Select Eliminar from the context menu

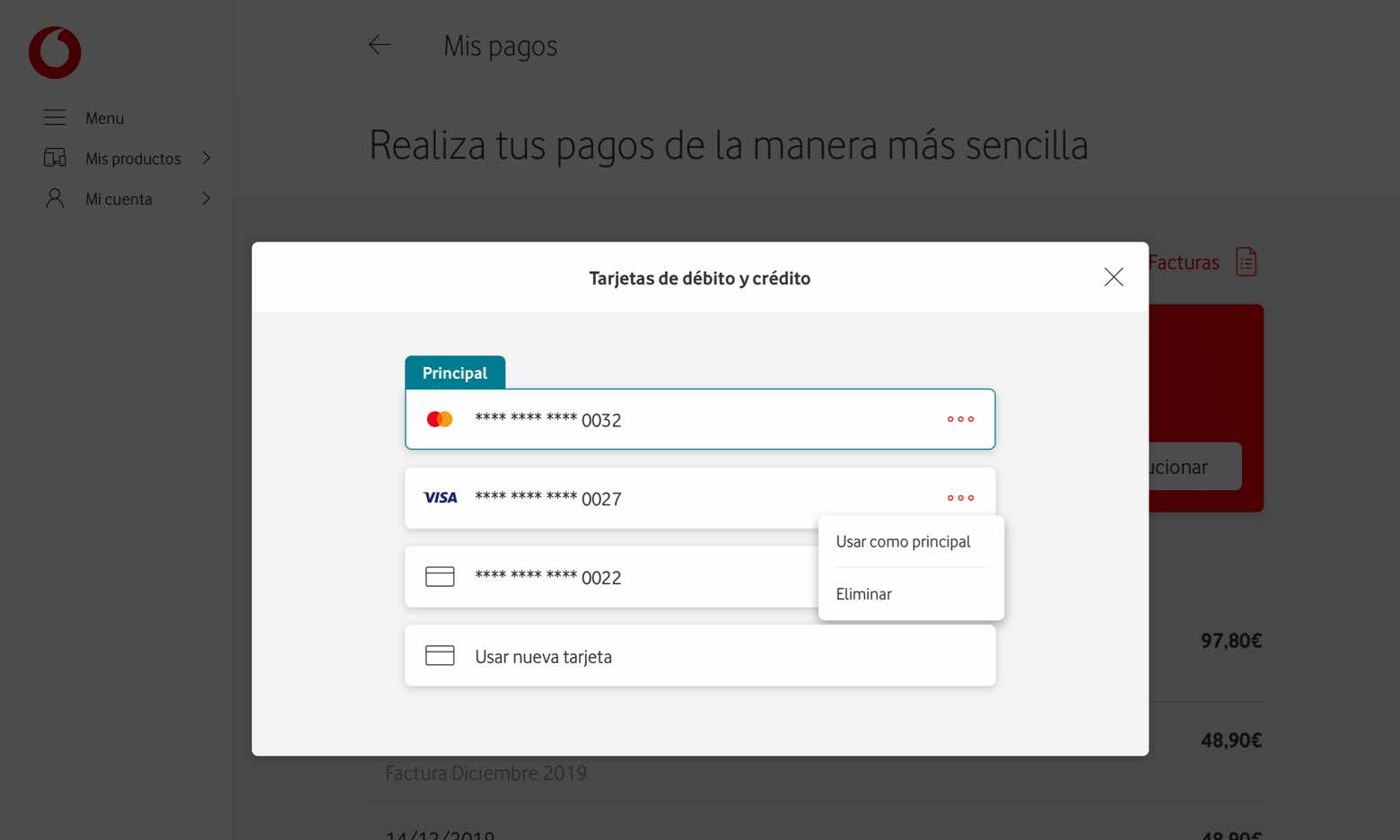[x=863, y=593]
